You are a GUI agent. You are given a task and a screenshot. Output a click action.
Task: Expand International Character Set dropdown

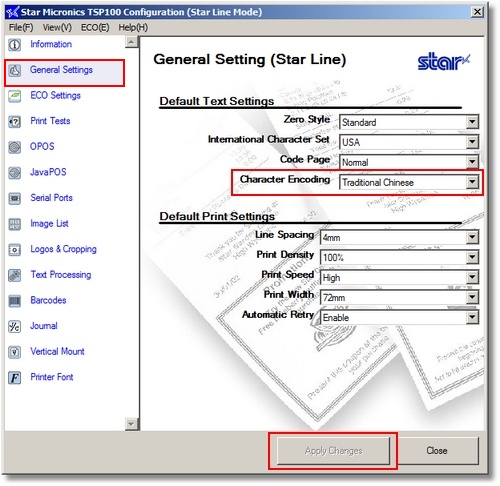(x=472, y=142)
